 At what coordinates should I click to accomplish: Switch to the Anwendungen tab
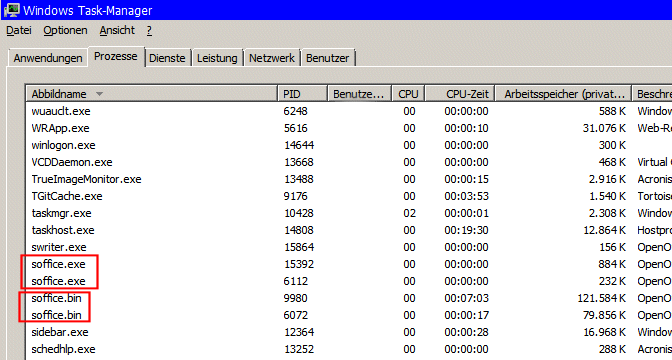(x=48, y=58)
